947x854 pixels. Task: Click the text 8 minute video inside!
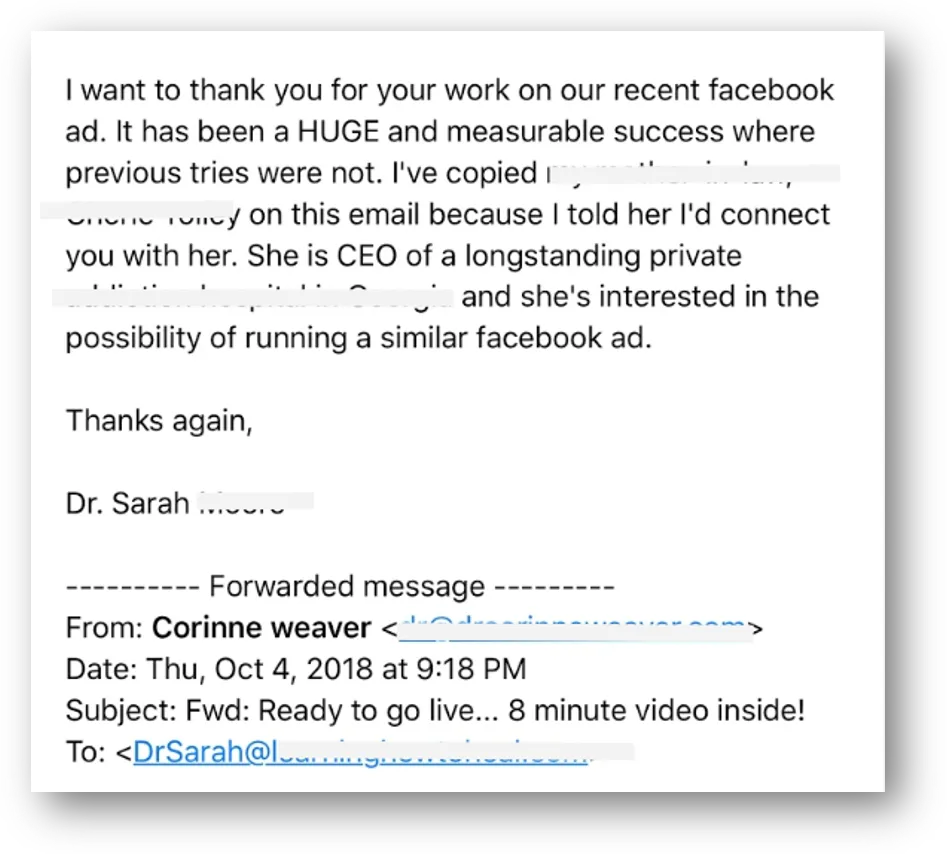(657, 711)
